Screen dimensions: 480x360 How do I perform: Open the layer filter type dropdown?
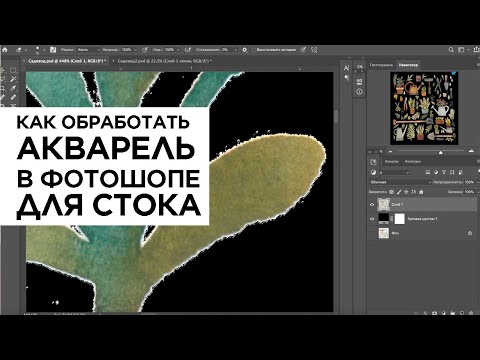pos(394,172)
